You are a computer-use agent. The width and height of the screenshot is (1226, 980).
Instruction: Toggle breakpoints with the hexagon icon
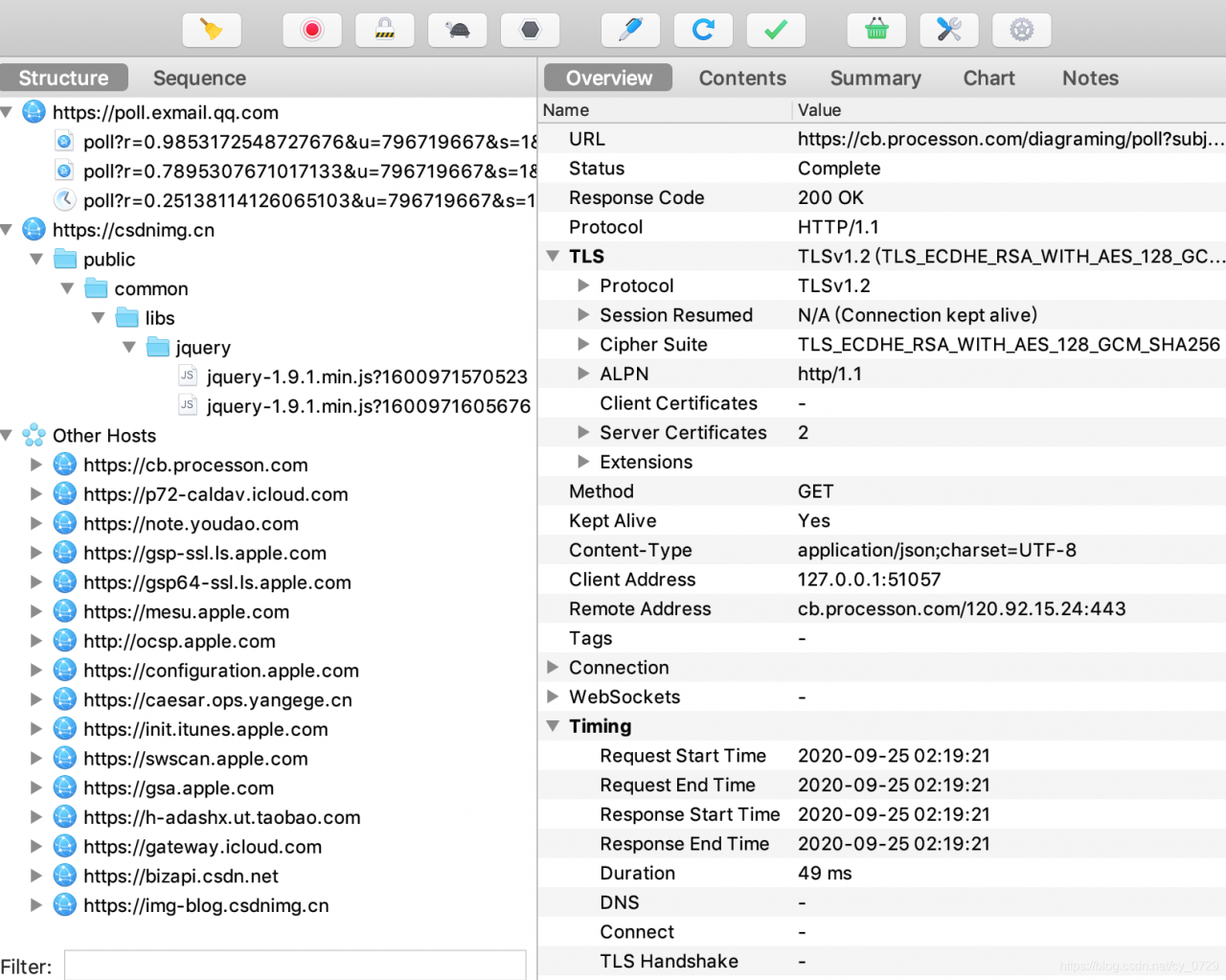(531, 31)
